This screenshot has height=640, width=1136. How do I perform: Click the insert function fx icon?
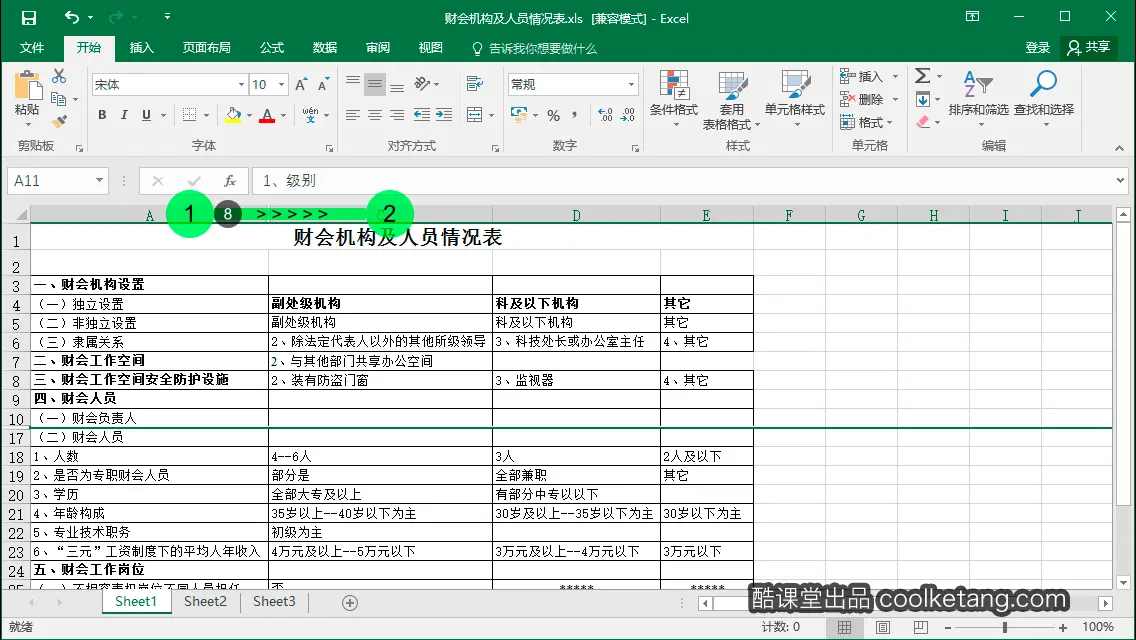click(x=230, y=180)
